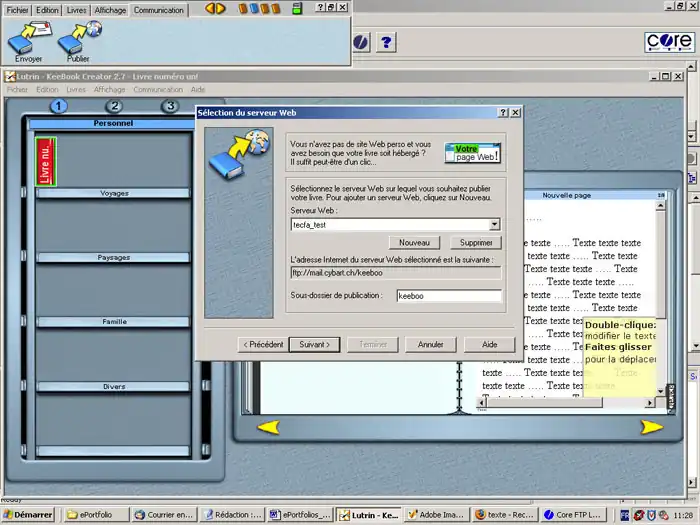700x525 pixels.
Task: Select the Personnel shelf header
Action: [x=113, y=123]
